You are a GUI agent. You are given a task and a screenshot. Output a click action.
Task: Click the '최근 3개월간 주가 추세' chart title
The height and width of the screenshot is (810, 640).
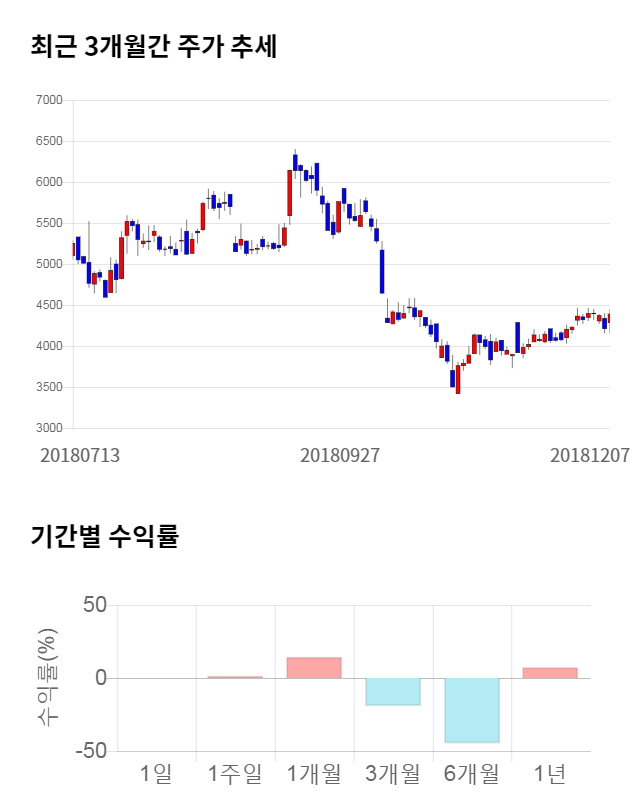pyautogui.click(x=154, y=47)
